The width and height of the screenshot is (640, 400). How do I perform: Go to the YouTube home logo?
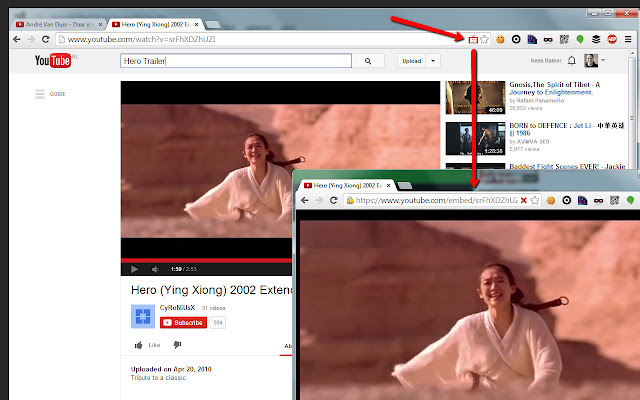pyautogui.click(x=53, y=60)
